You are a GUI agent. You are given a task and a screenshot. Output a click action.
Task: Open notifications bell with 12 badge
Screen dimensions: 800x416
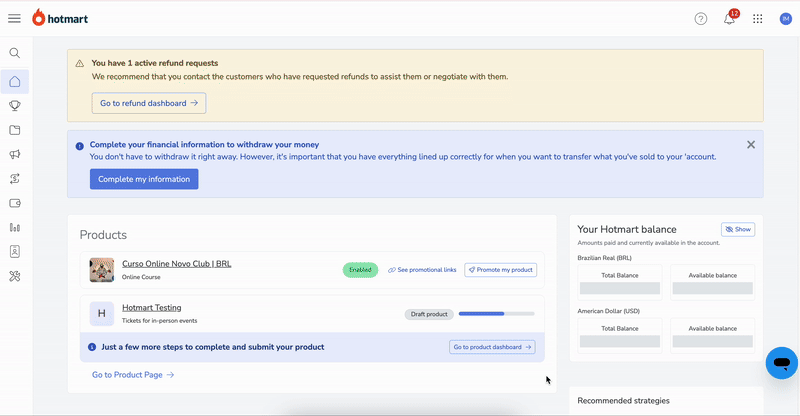(730, 18)
